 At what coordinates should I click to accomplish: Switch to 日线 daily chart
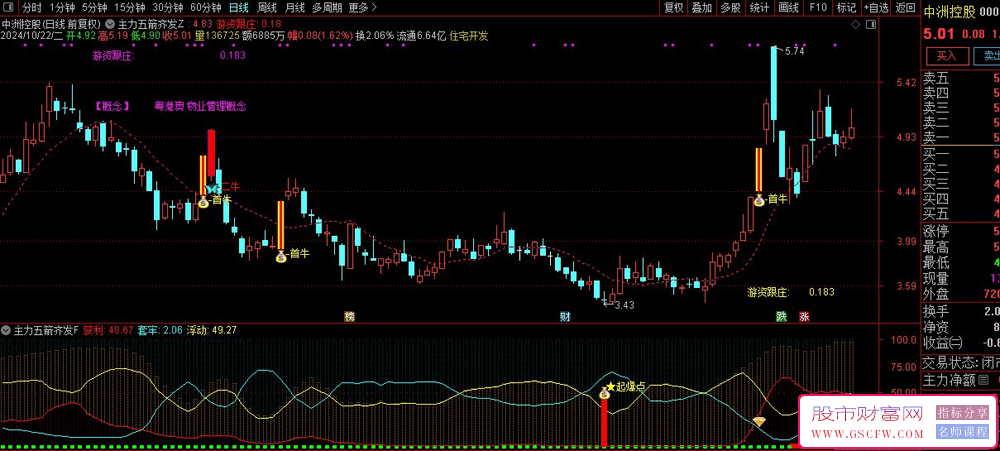coord(239,8)
